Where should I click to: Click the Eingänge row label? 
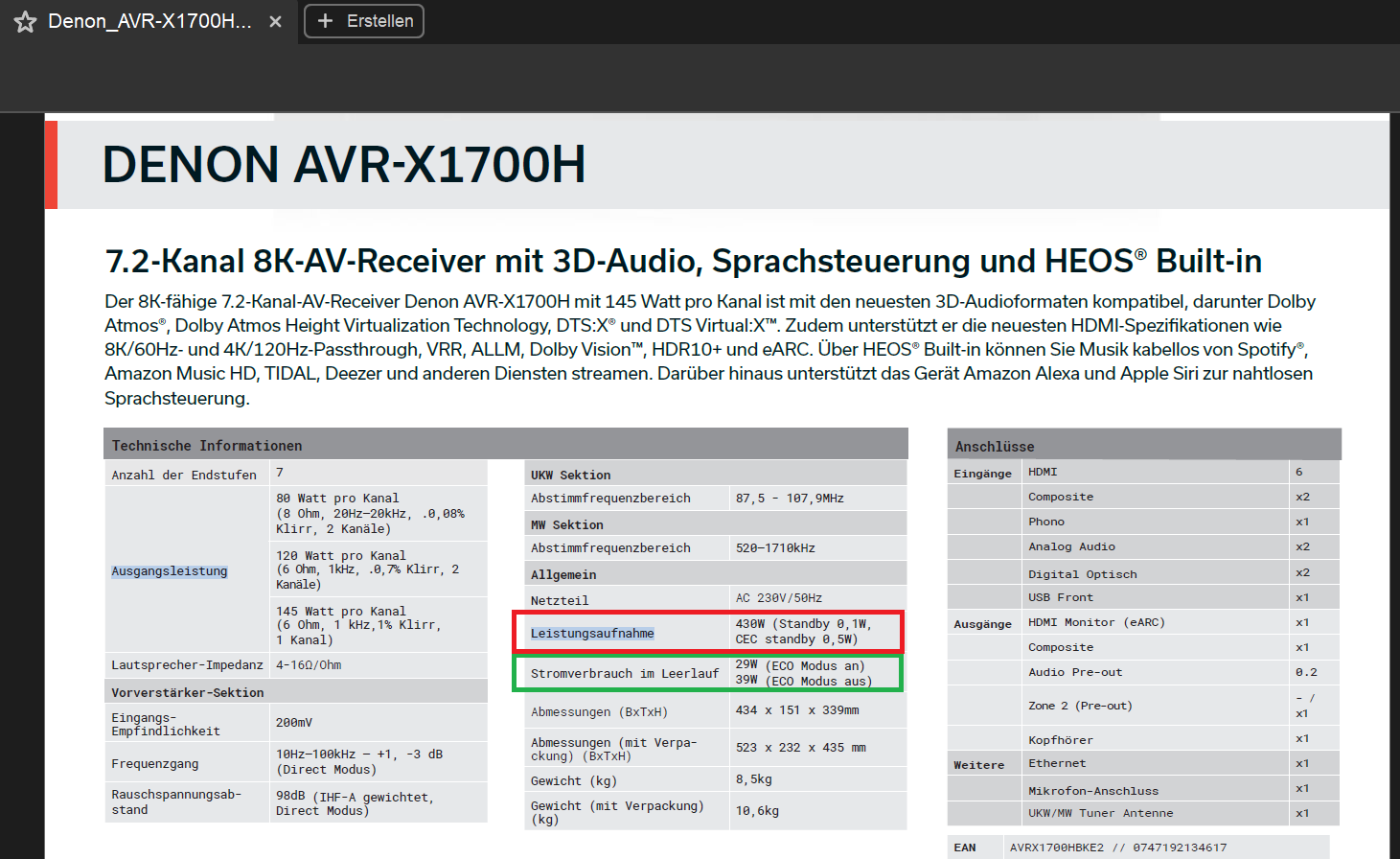983,474
